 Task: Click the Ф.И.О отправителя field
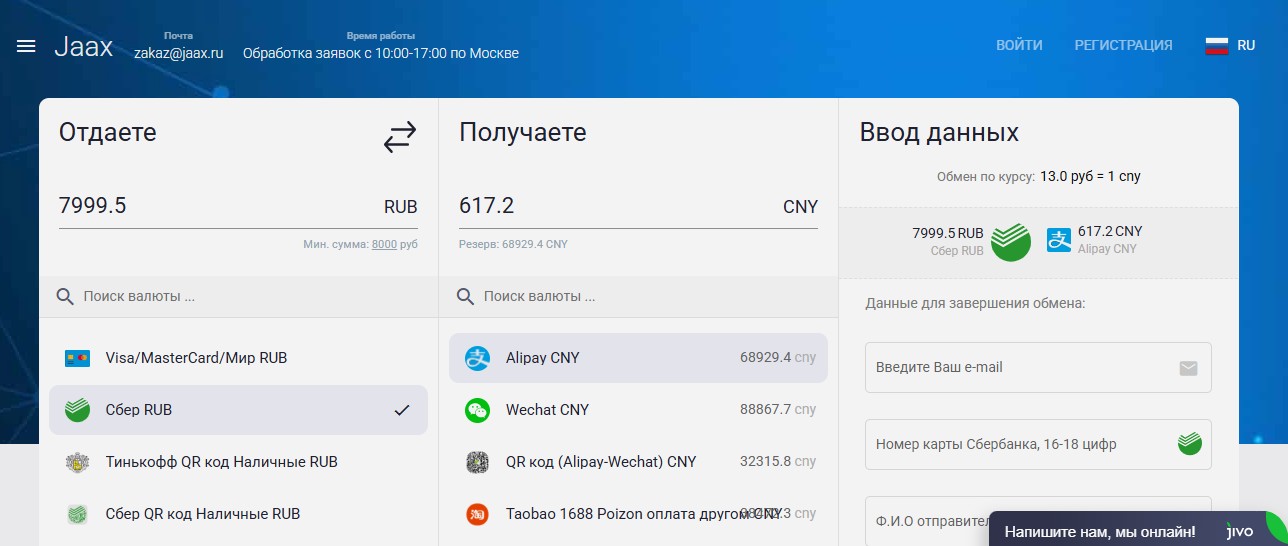pyautogui.click(x=926, y=521)
